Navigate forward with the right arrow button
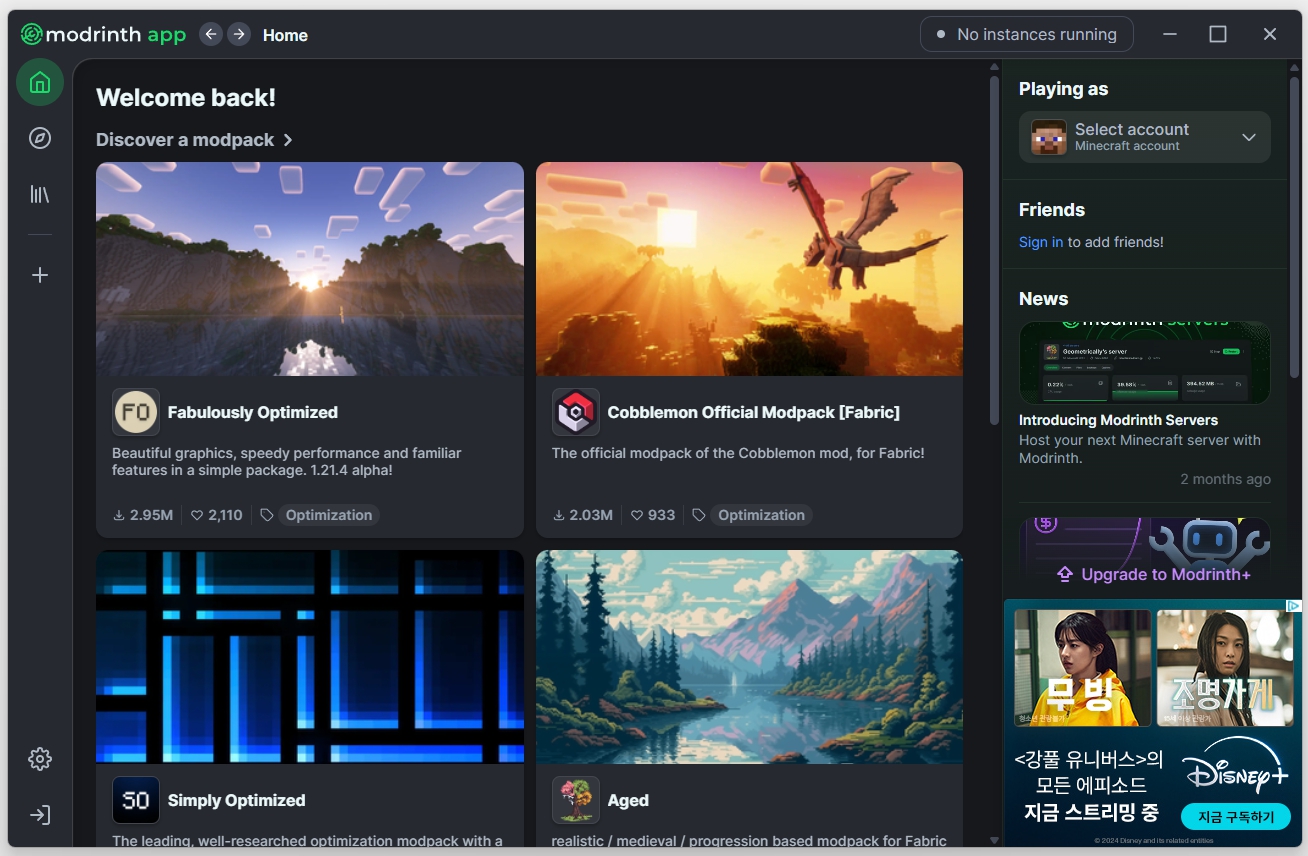The image size is (1308, 856). point(238,34)
